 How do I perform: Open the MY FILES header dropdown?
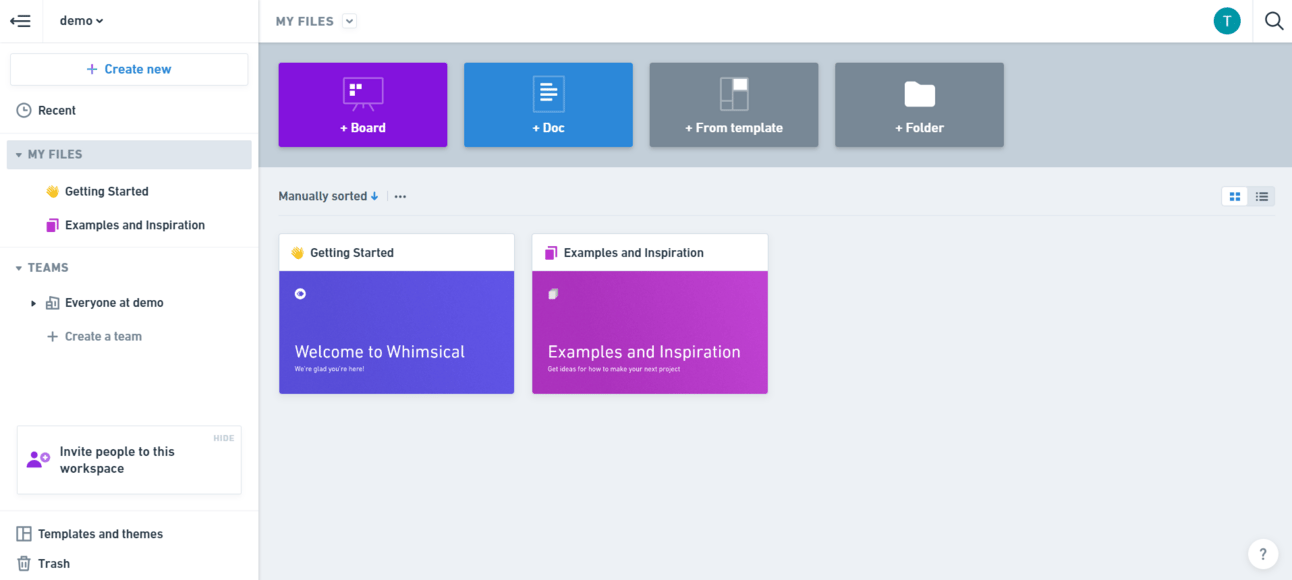(x=349, y=21)
